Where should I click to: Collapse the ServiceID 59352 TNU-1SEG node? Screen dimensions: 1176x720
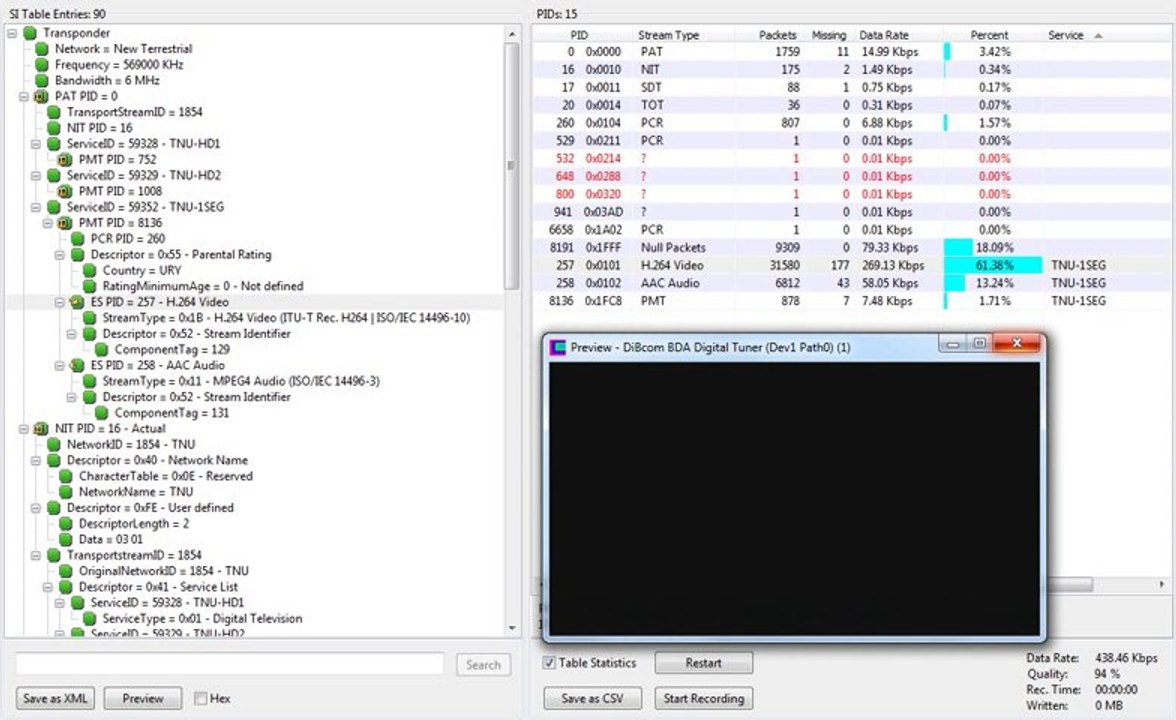pos(36,207)
